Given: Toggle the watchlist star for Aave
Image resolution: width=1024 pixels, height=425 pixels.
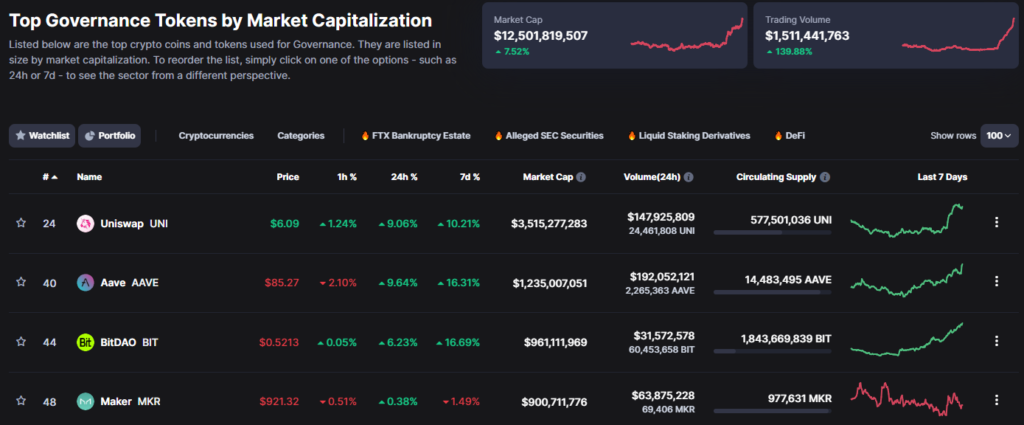Looking at the screenshot, I should coord(21,283).
